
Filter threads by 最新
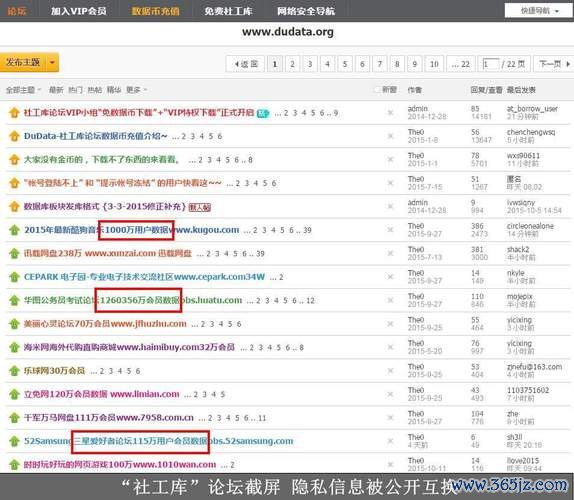56,90
